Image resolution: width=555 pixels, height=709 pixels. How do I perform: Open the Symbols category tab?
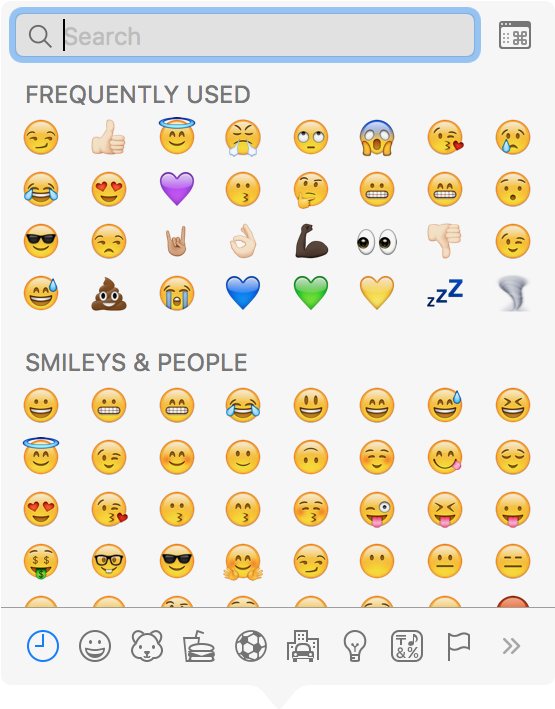407,646
